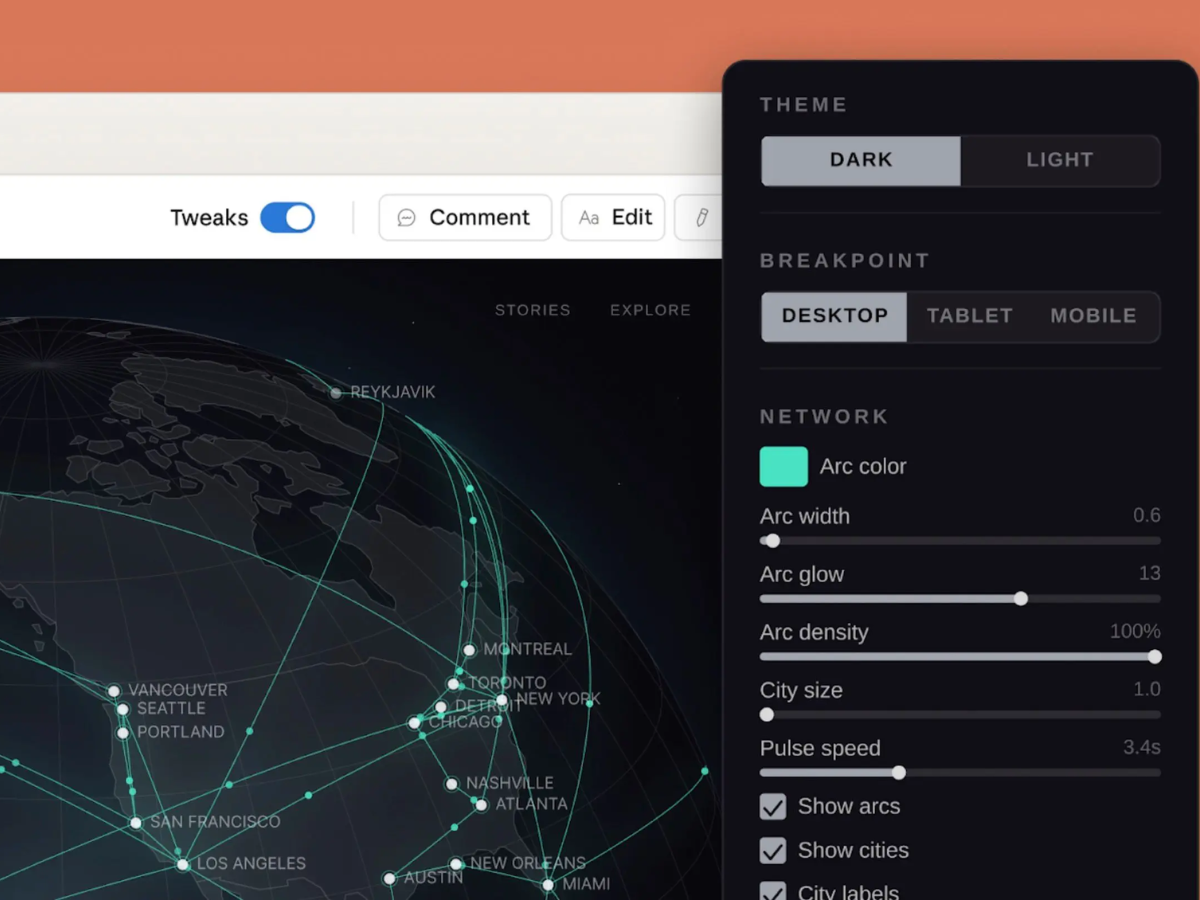Select the DESKTOP breakpoint
The width and height of the screenshot is (1200, 900).
click(834, 316)
